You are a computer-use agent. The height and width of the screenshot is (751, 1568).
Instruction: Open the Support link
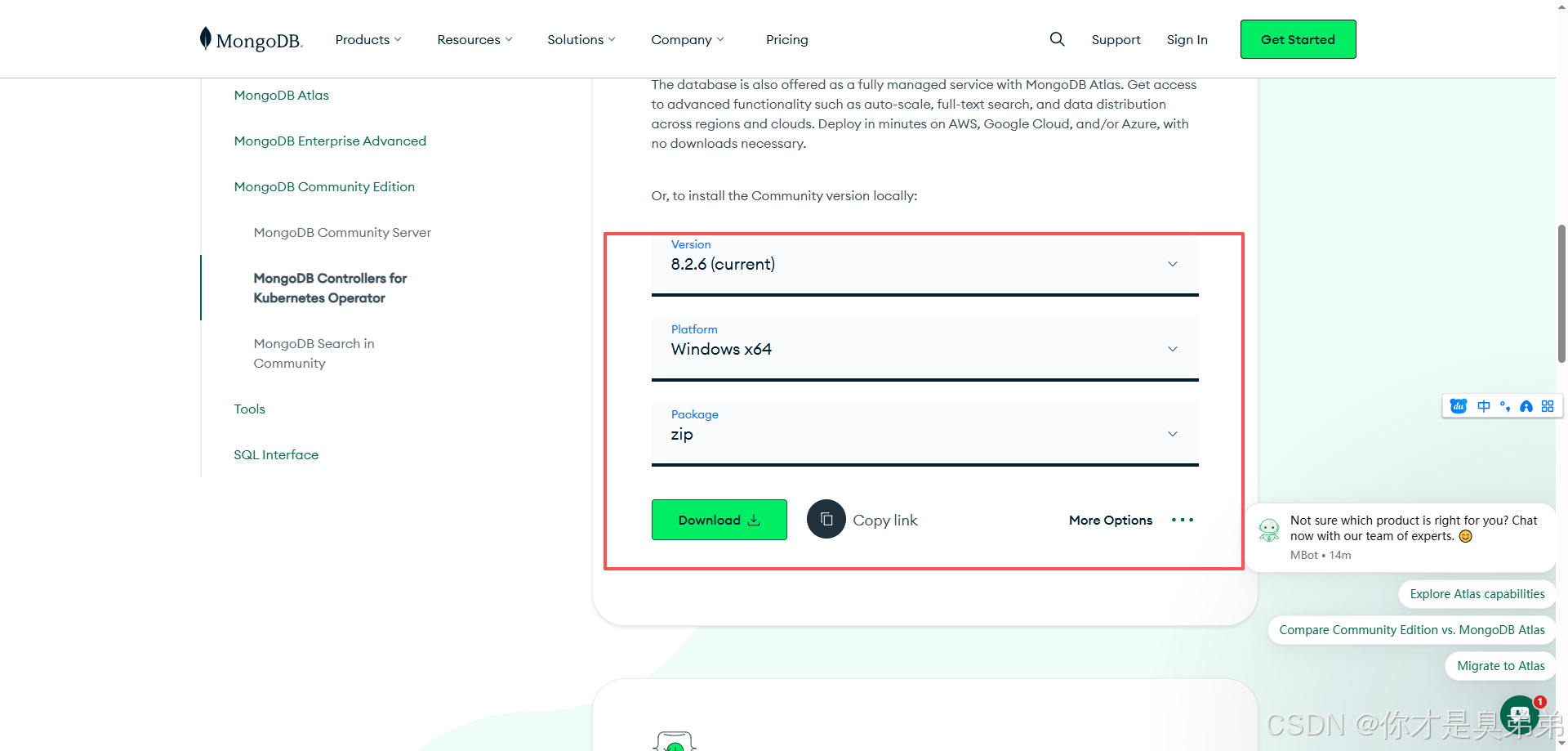(x=1116, y=39)
